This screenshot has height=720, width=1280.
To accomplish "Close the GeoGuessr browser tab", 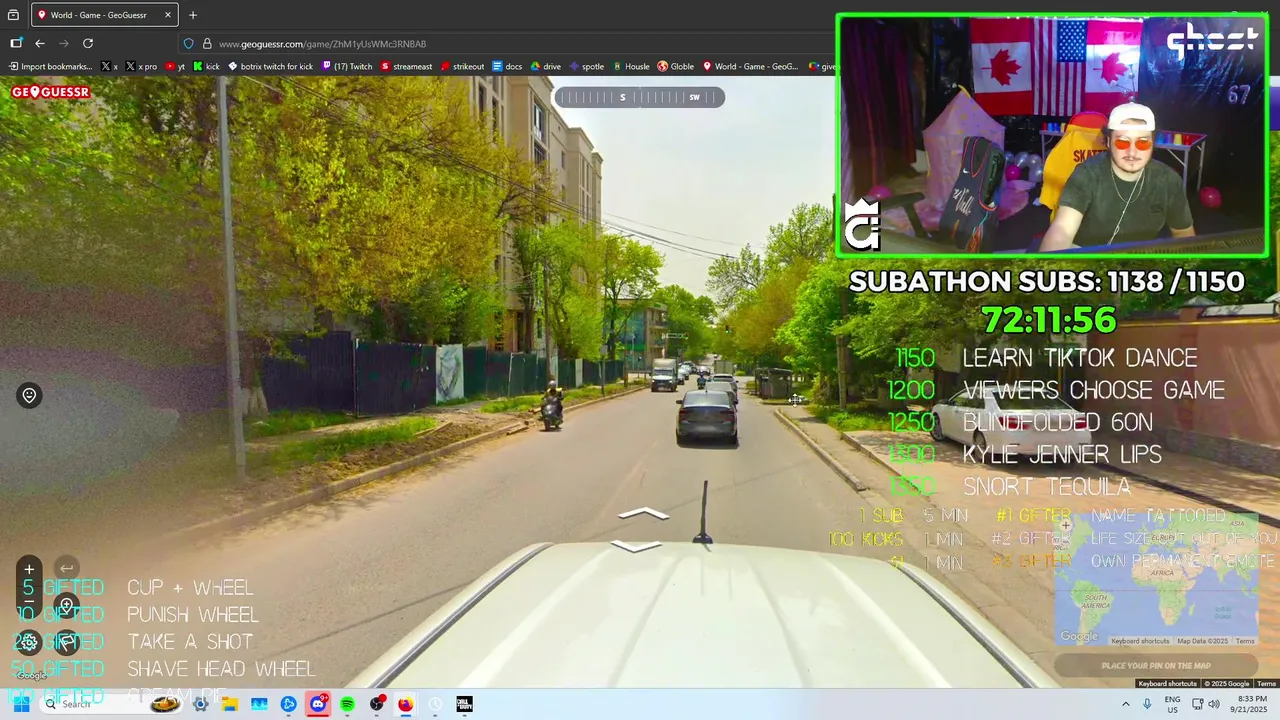I will point(168,15).
